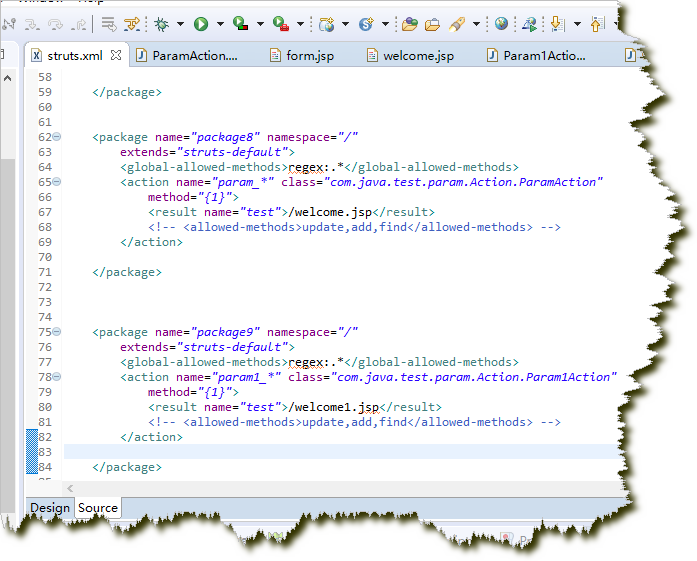Screen dimensions: 697x561
Task: Click the commented allowed-methods on line 81
Action: [x=354, y=422]
